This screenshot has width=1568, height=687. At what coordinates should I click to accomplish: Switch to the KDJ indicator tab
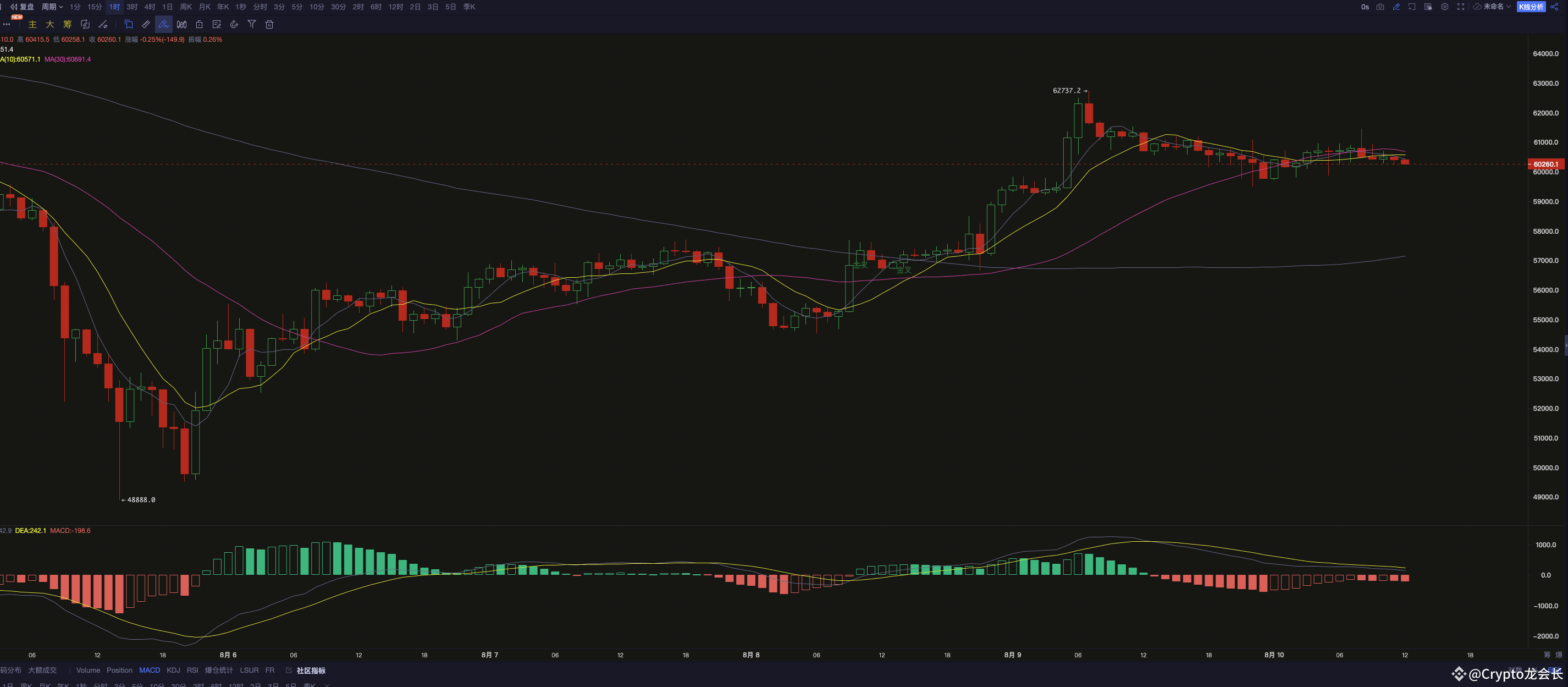173,670
